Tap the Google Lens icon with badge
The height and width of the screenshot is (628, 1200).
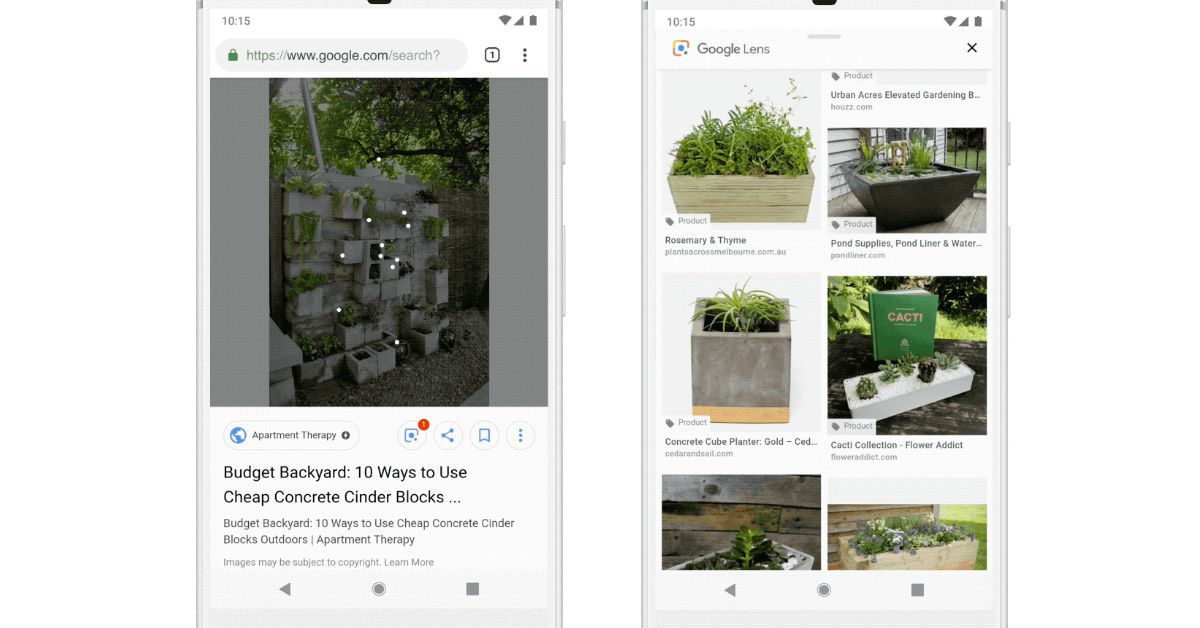[412, 435]
